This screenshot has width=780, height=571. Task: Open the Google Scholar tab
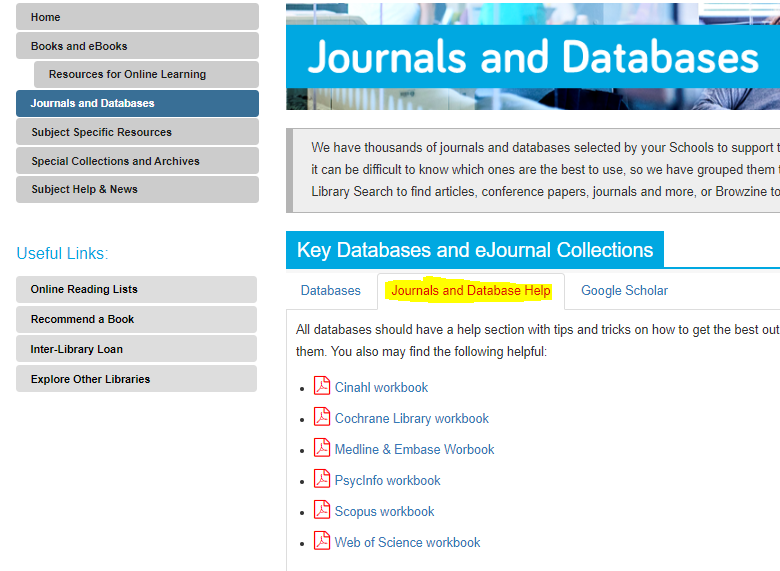[x=624, y=291]
